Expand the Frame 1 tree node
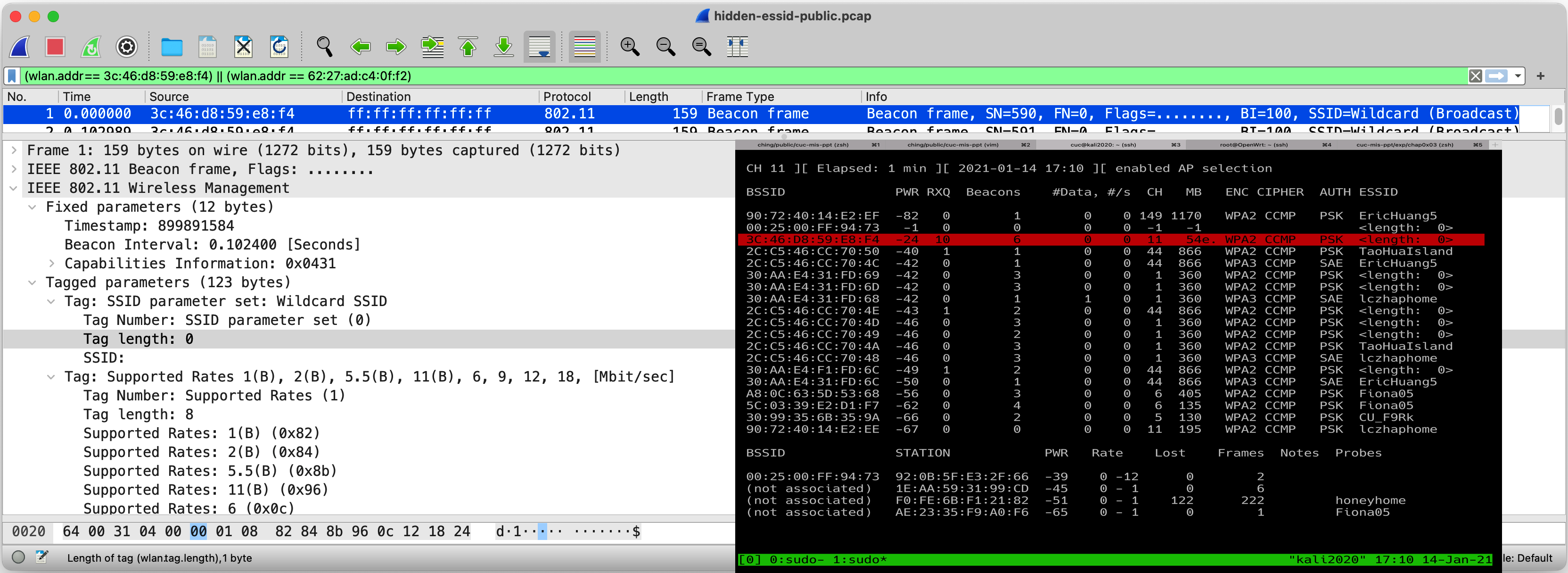Image resolution: width=1568 pixels, height=573 pixels. 14,150
